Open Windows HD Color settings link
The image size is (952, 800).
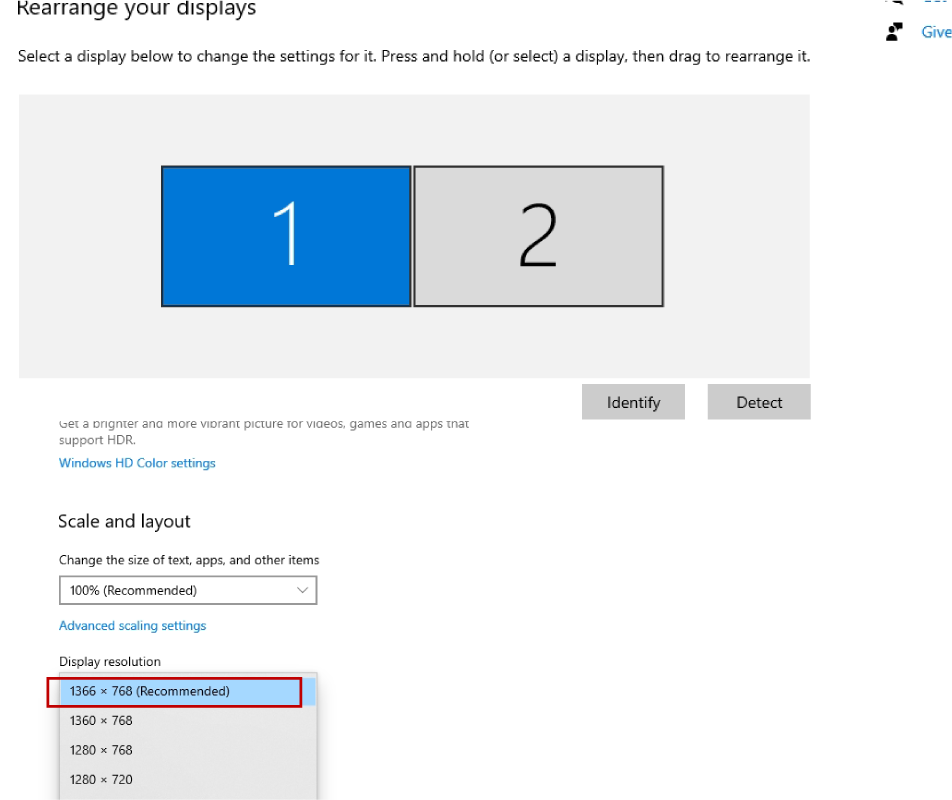[137, 463]
